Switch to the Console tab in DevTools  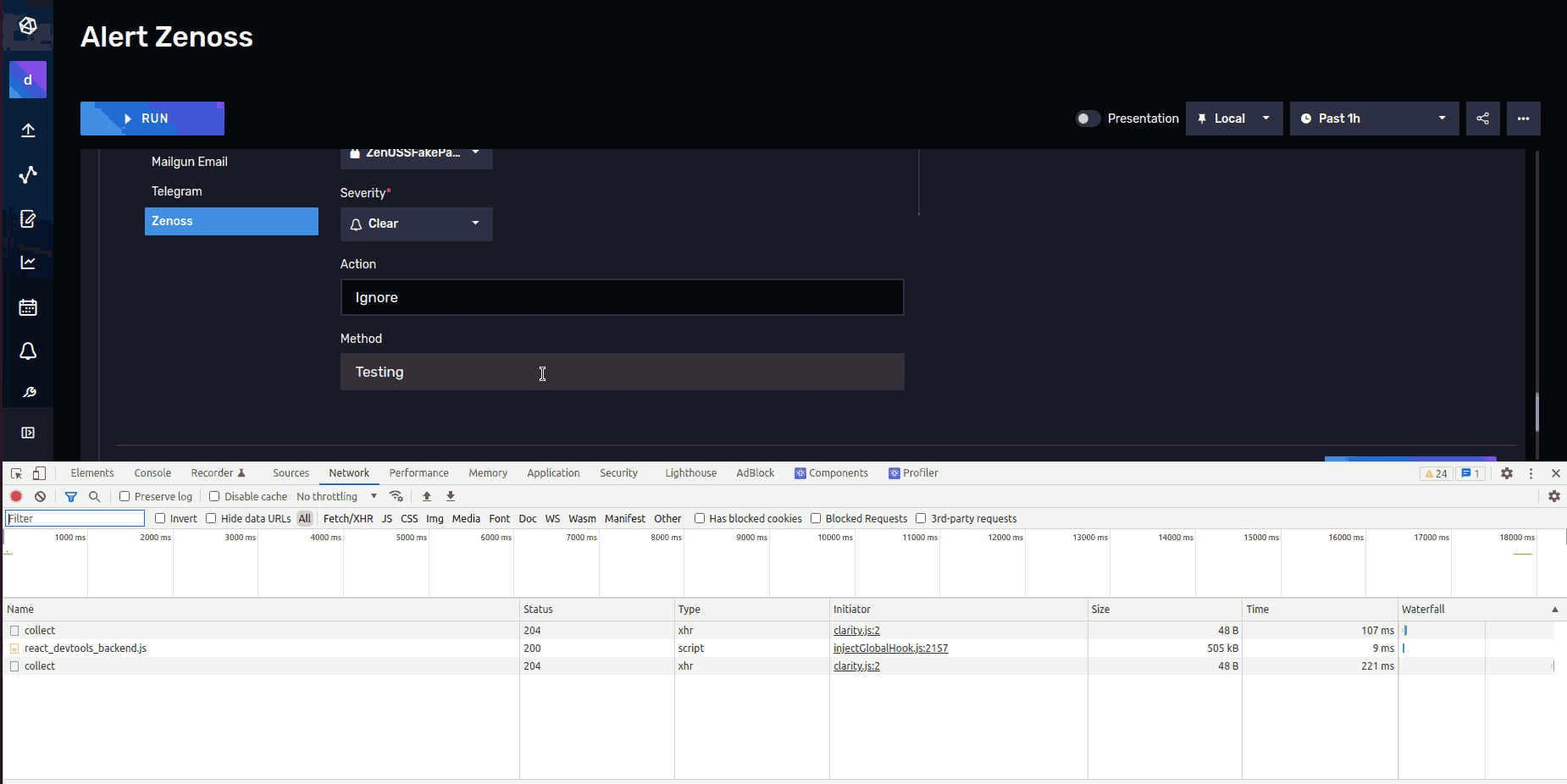tap(152, 472)
